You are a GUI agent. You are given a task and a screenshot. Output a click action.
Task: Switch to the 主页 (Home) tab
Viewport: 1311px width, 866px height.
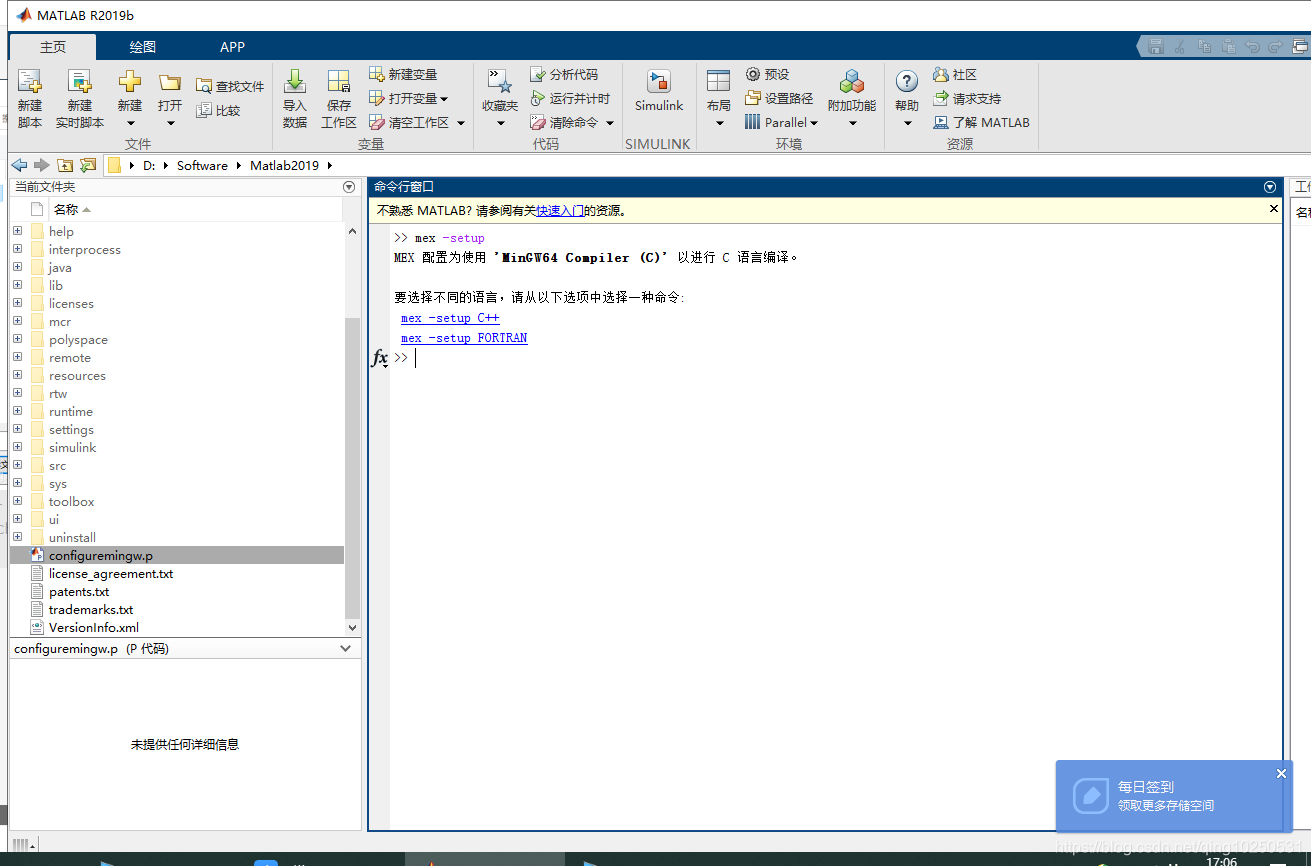(x=53, y=47)
